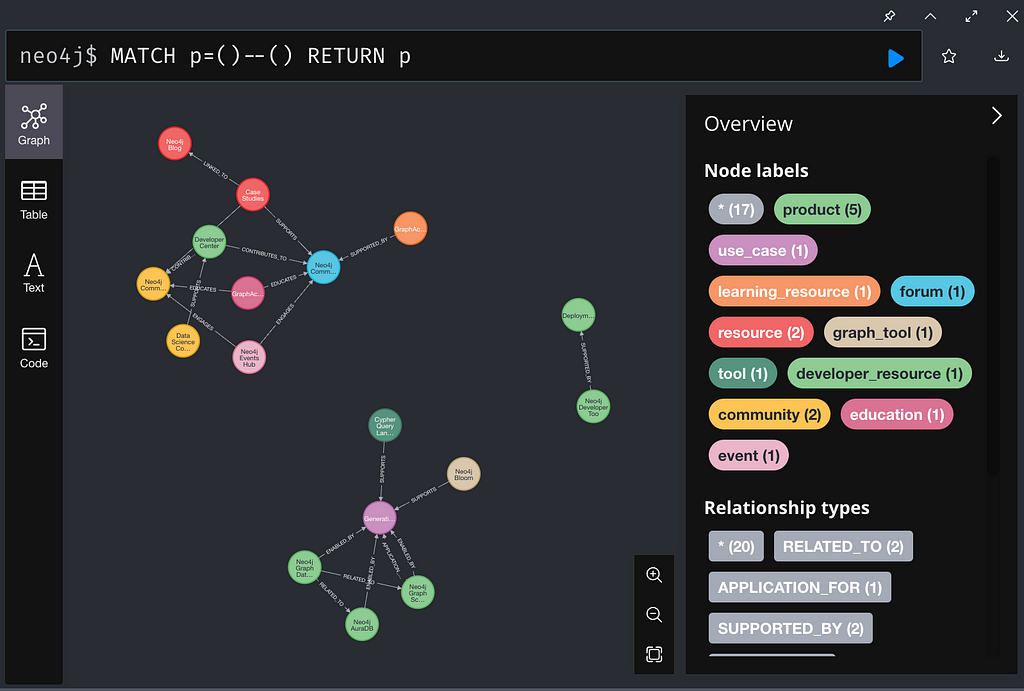Switch to Text view
The width and height of the screenshot is (1024, 691).
click(33, 274)
